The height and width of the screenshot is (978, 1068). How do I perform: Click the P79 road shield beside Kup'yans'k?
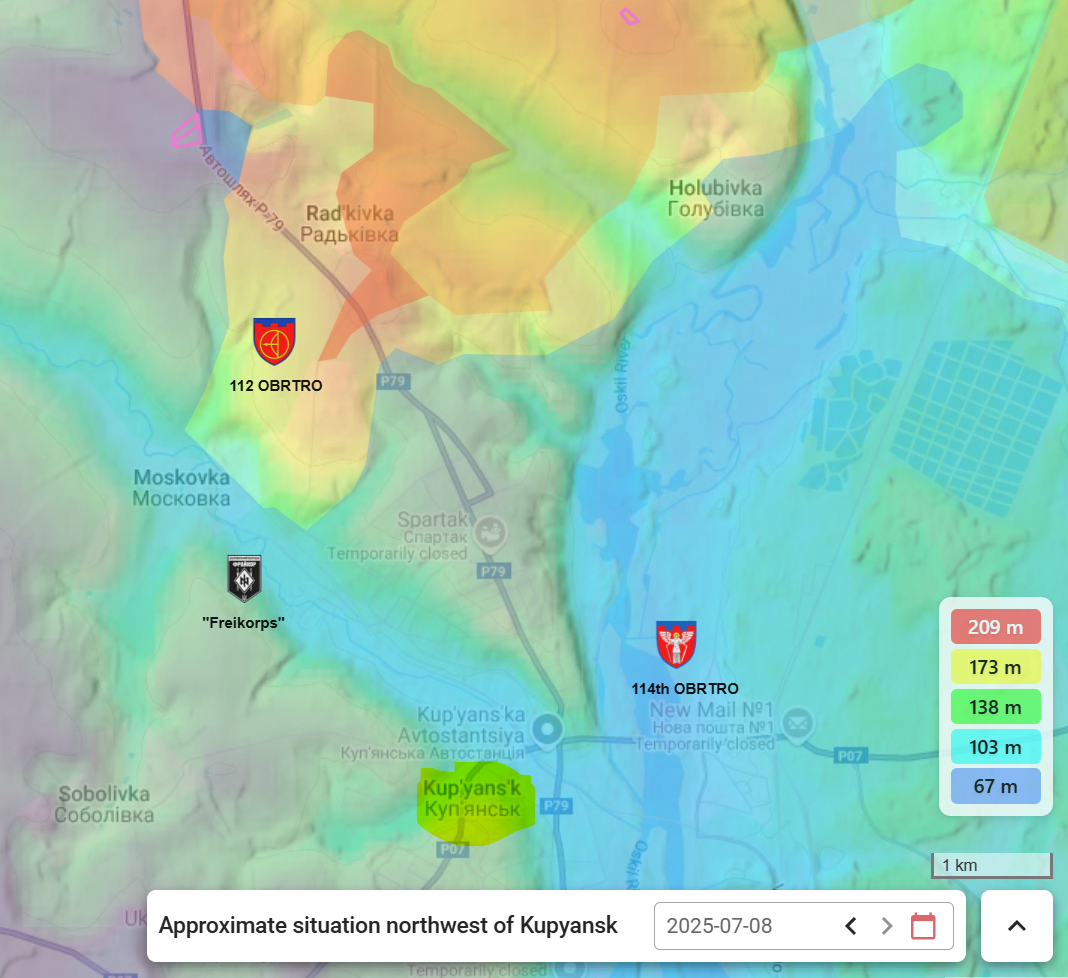556,806
